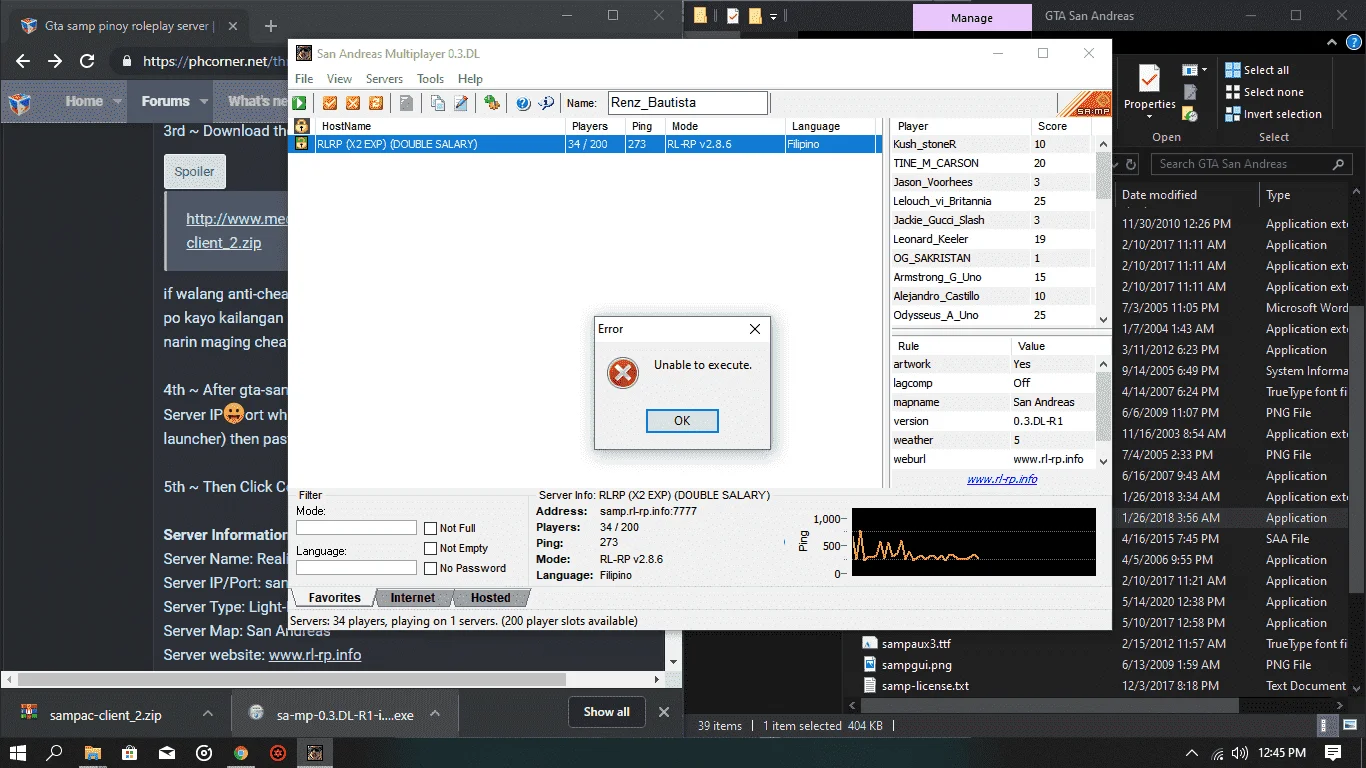Screen dimensions: 1366x768
Task: Expand the Properties dropdown arrow in Explorer ribbon
Action: pos(1150,116)
